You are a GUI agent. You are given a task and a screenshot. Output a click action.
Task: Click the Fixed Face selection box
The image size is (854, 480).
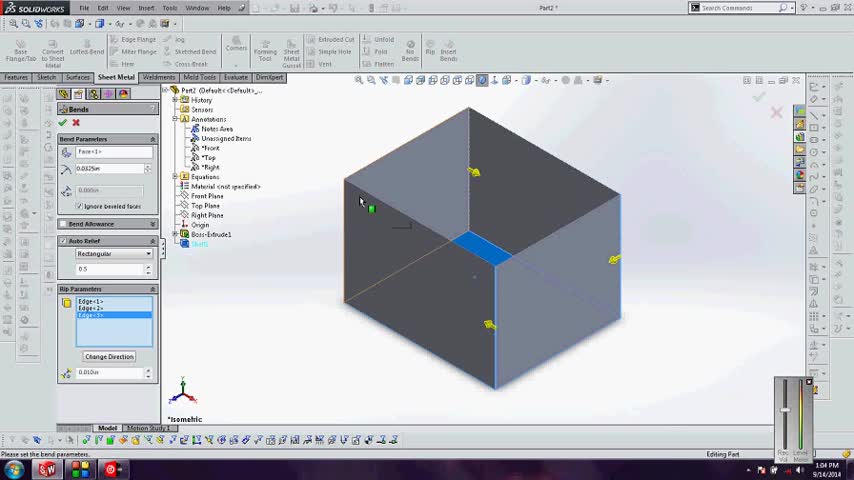(x=114, y=152)
